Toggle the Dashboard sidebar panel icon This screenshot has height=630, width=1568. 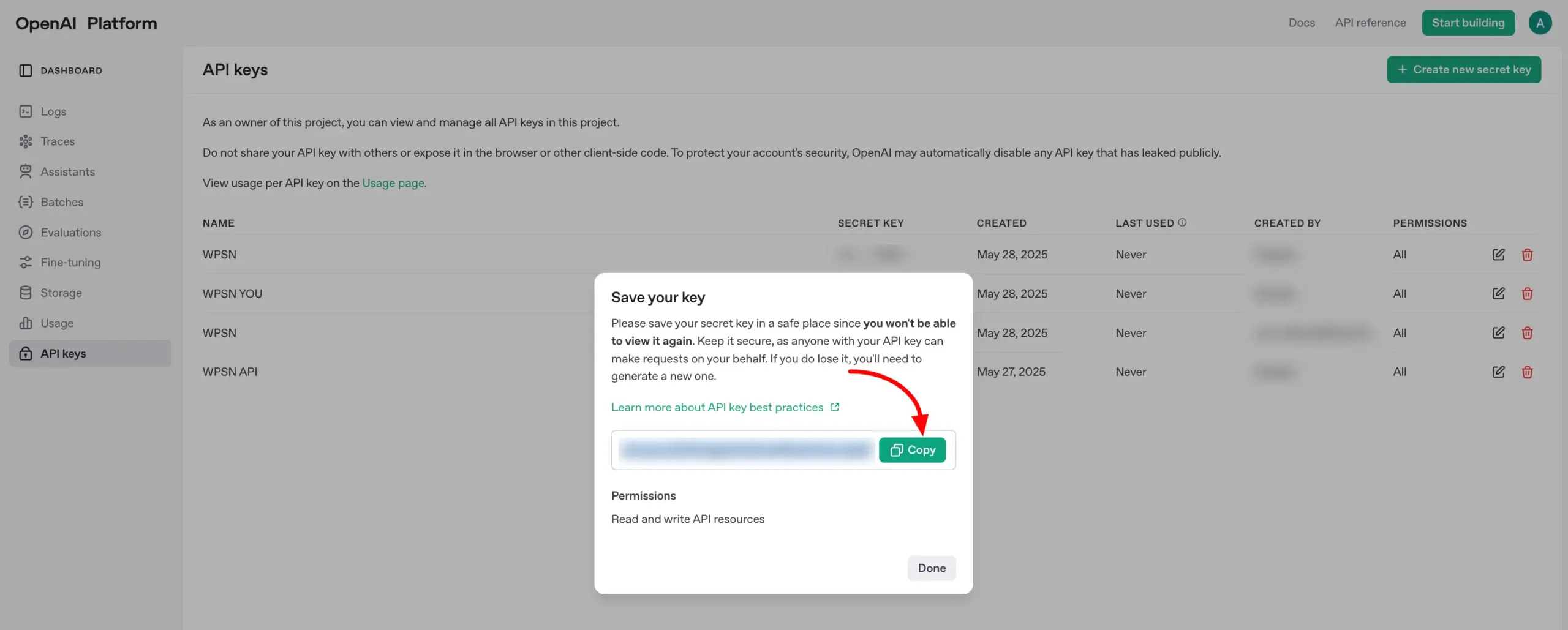[x=26, y=71]
